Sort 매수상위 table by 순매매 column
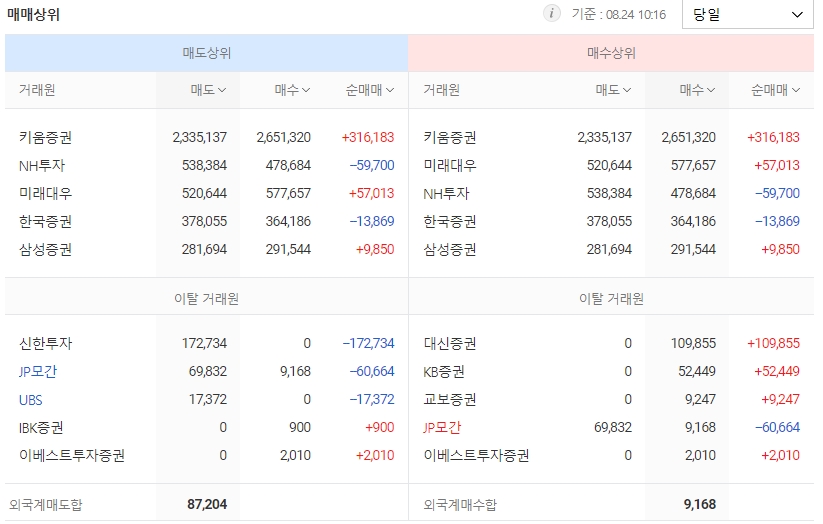Viewport: 823px width, 524px height. (775, 90)
